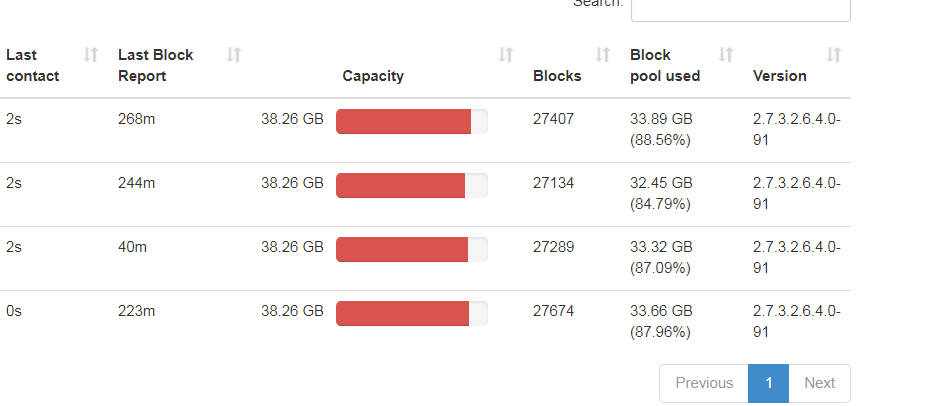Click sort icon for Blocks column
This screenshot has width=936, height=406.
pyautogui.click(x=603, y=54)
